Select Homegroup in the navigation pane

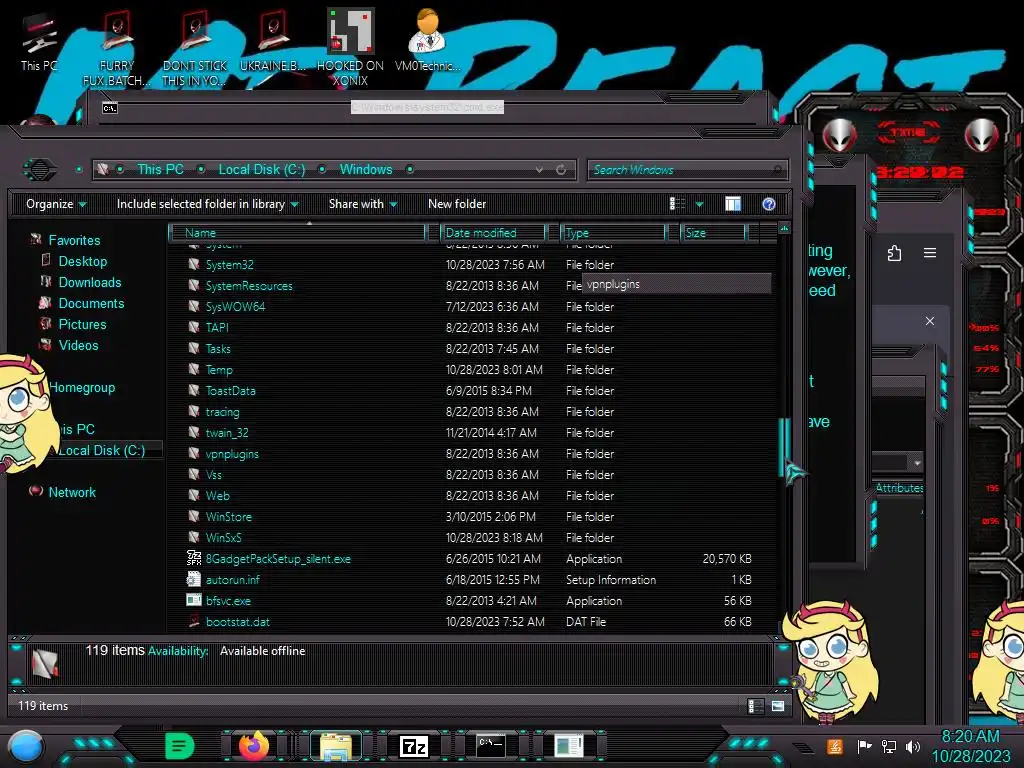(82, 387)
